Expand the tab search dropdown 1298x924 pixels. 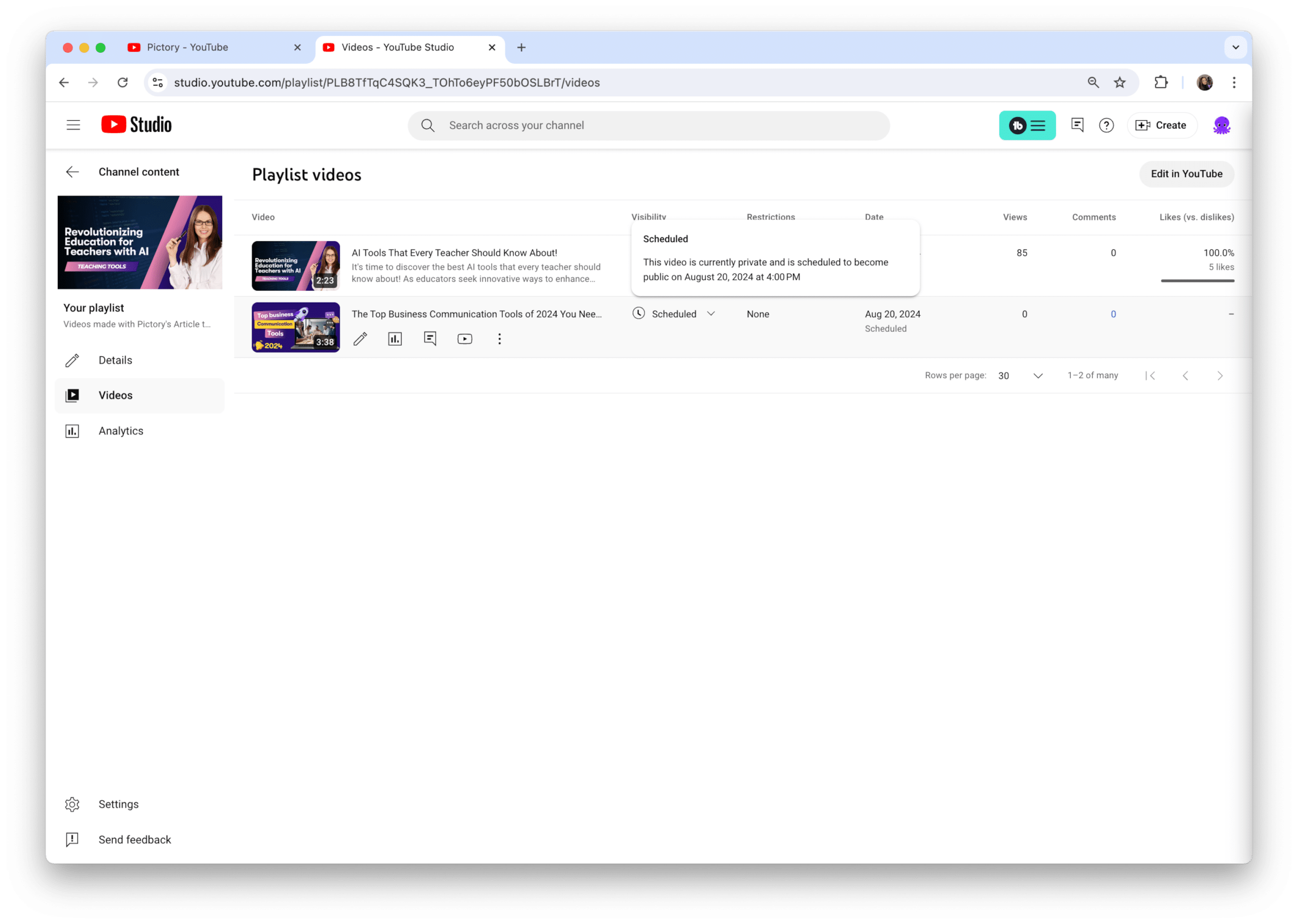coord(1235,48)
